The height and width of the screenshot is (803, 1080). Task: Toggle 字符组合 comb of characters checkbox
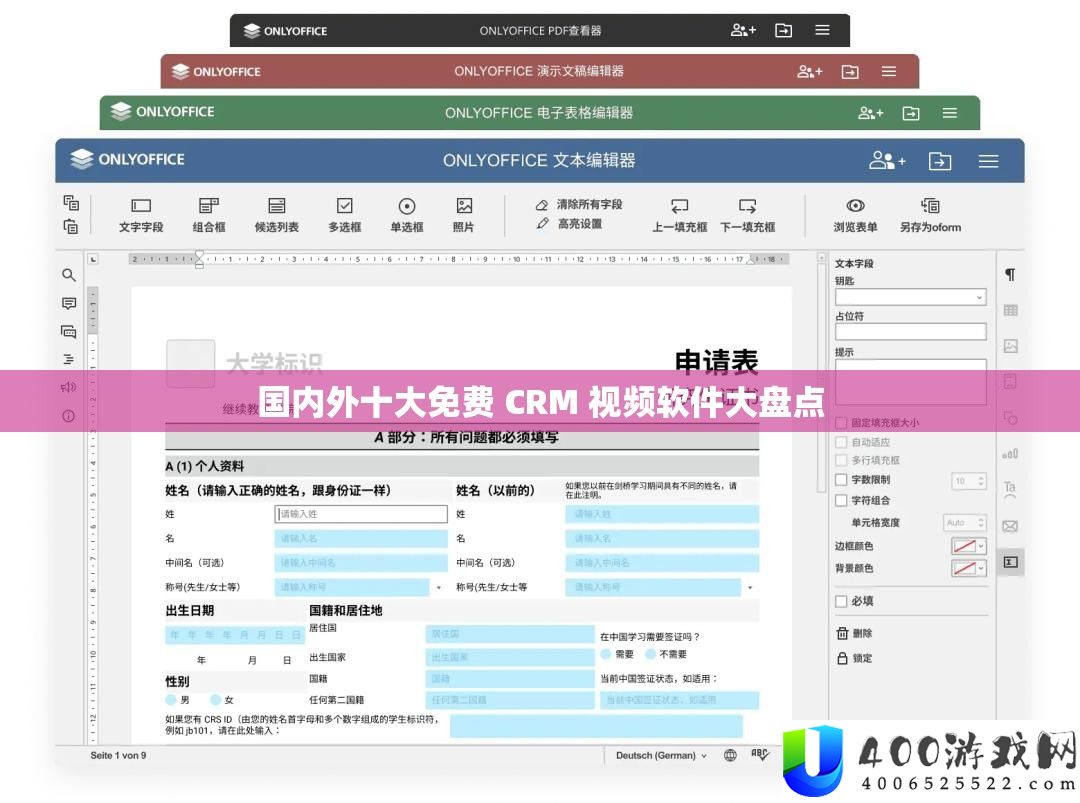(x=841, y=500)
